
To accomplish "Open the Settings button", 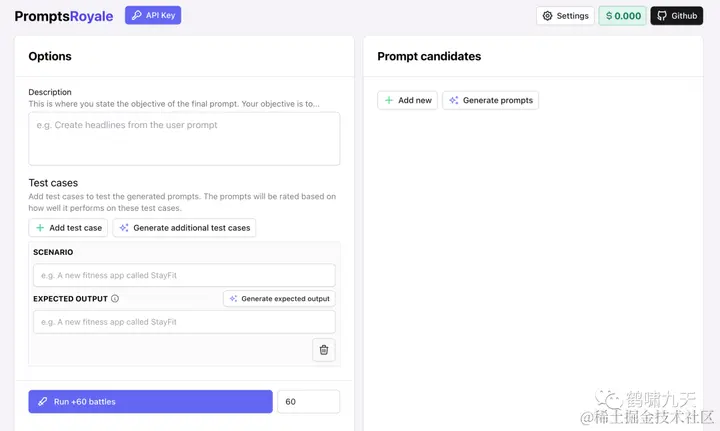I will click(565, 16).
